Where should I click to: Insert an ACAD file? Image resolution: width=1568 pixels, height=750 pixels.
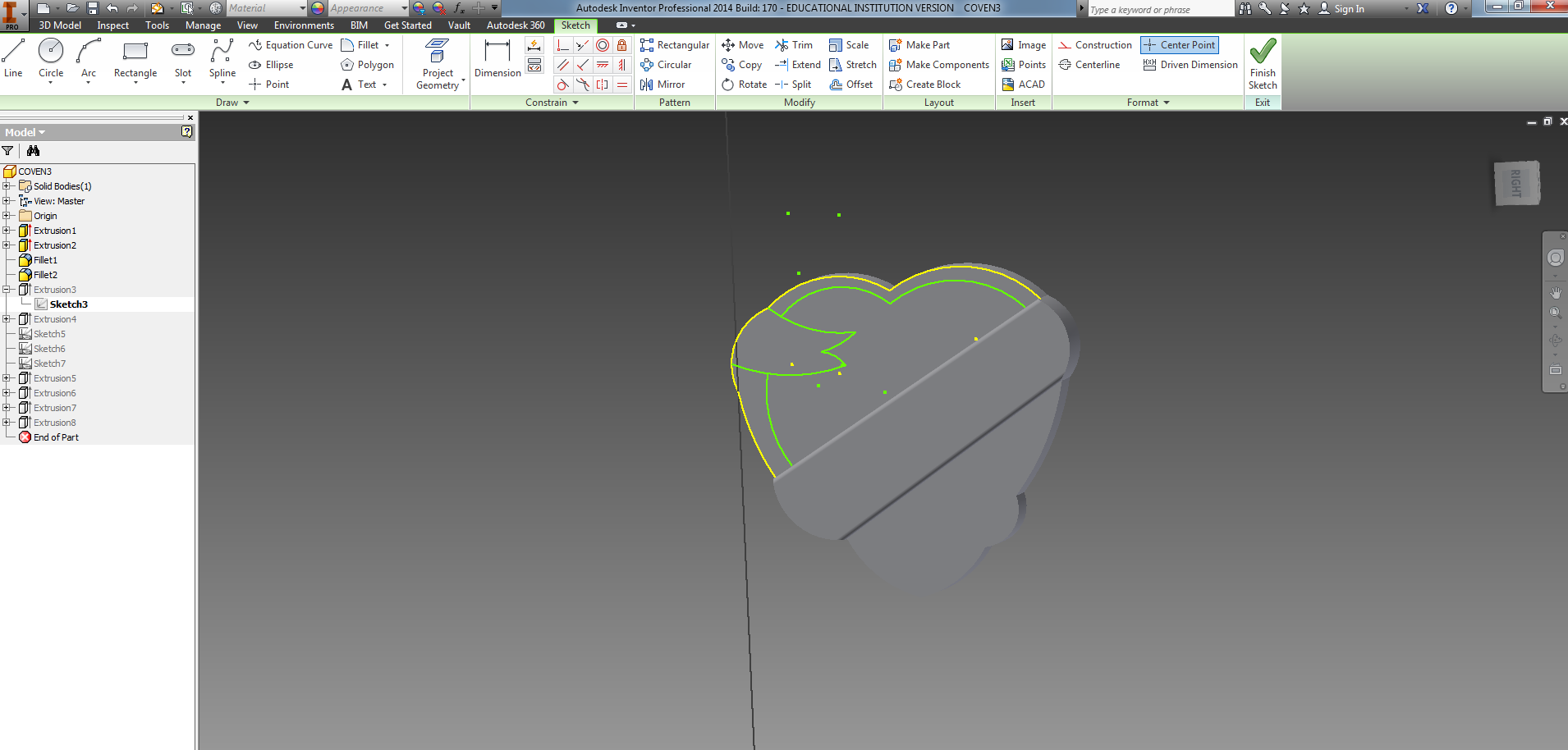tap(1023, 85)
